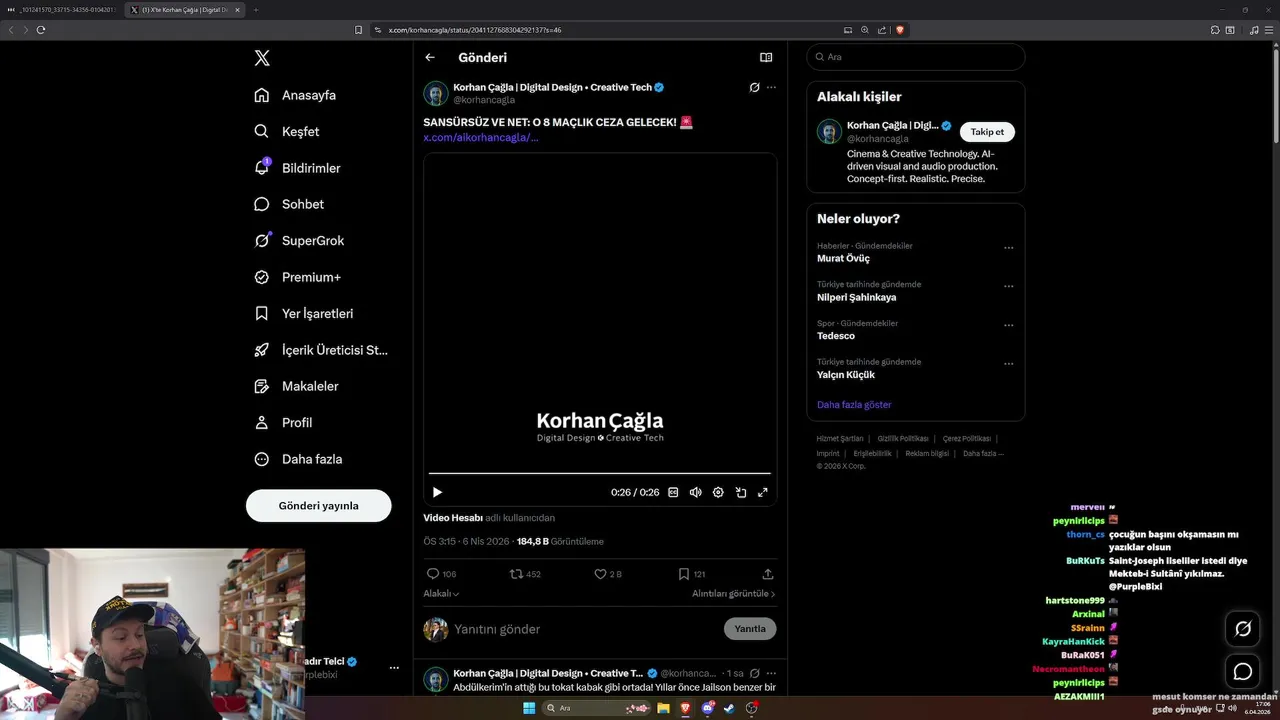Open the floating messages chat button
The image size is (1280, 720).
coord(1243,671)
